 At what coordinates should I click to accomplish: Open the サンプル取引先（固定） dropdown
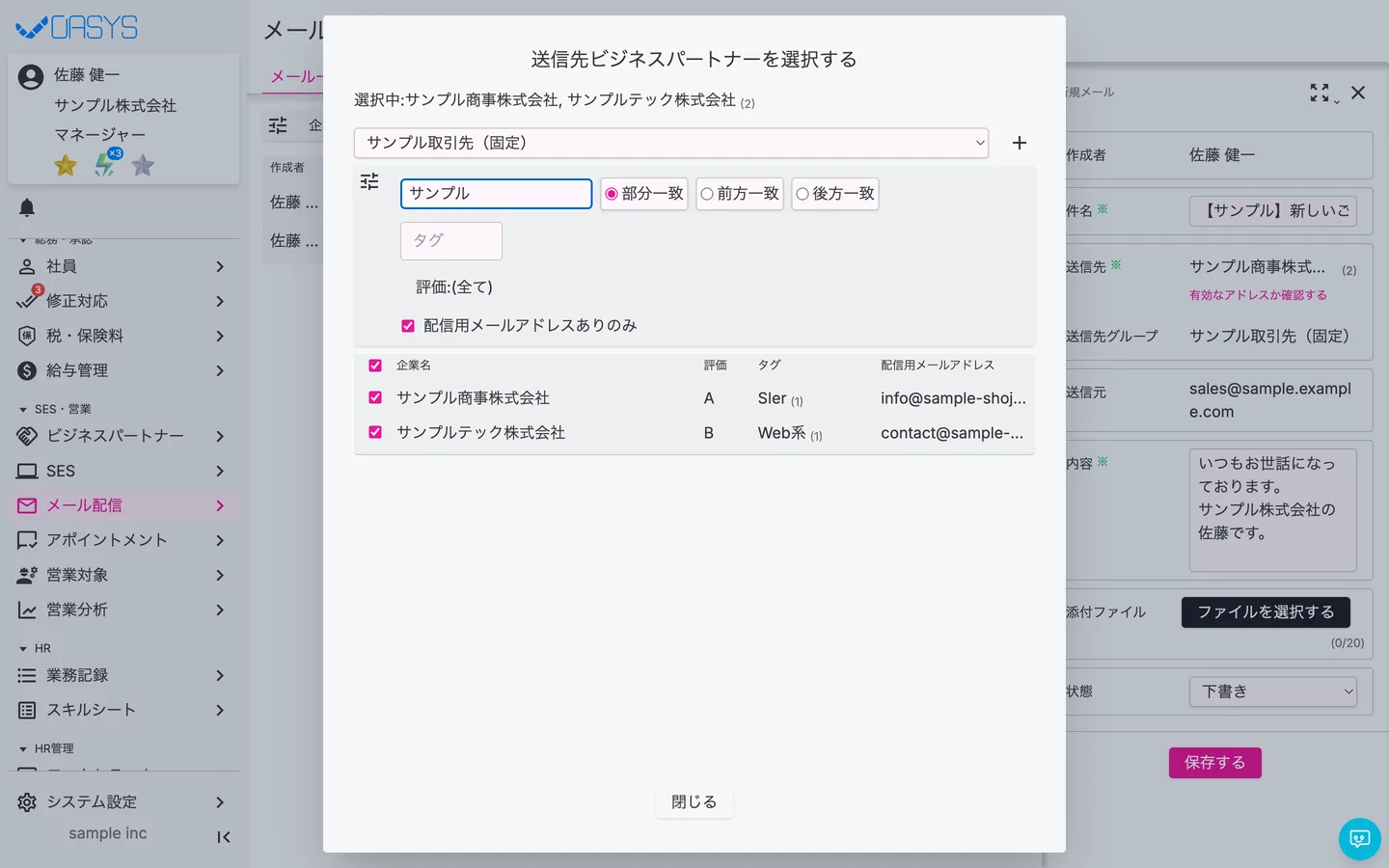tap(671, 143)
